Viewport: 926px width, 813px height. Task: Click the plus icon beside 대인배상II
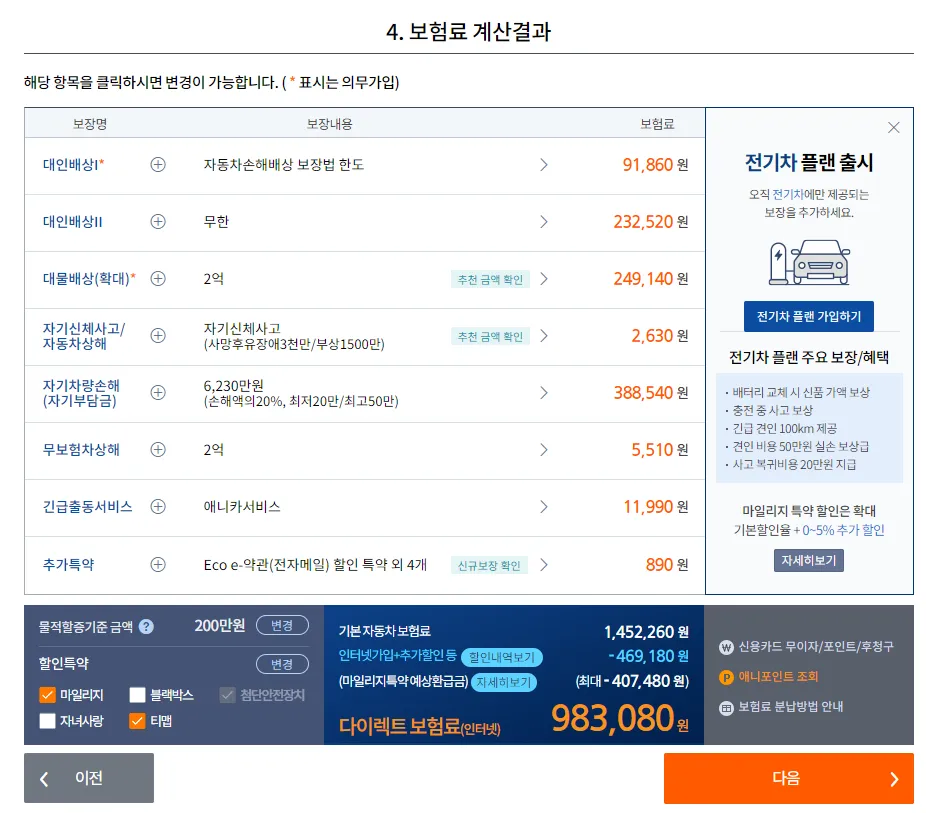pos(158,222)
